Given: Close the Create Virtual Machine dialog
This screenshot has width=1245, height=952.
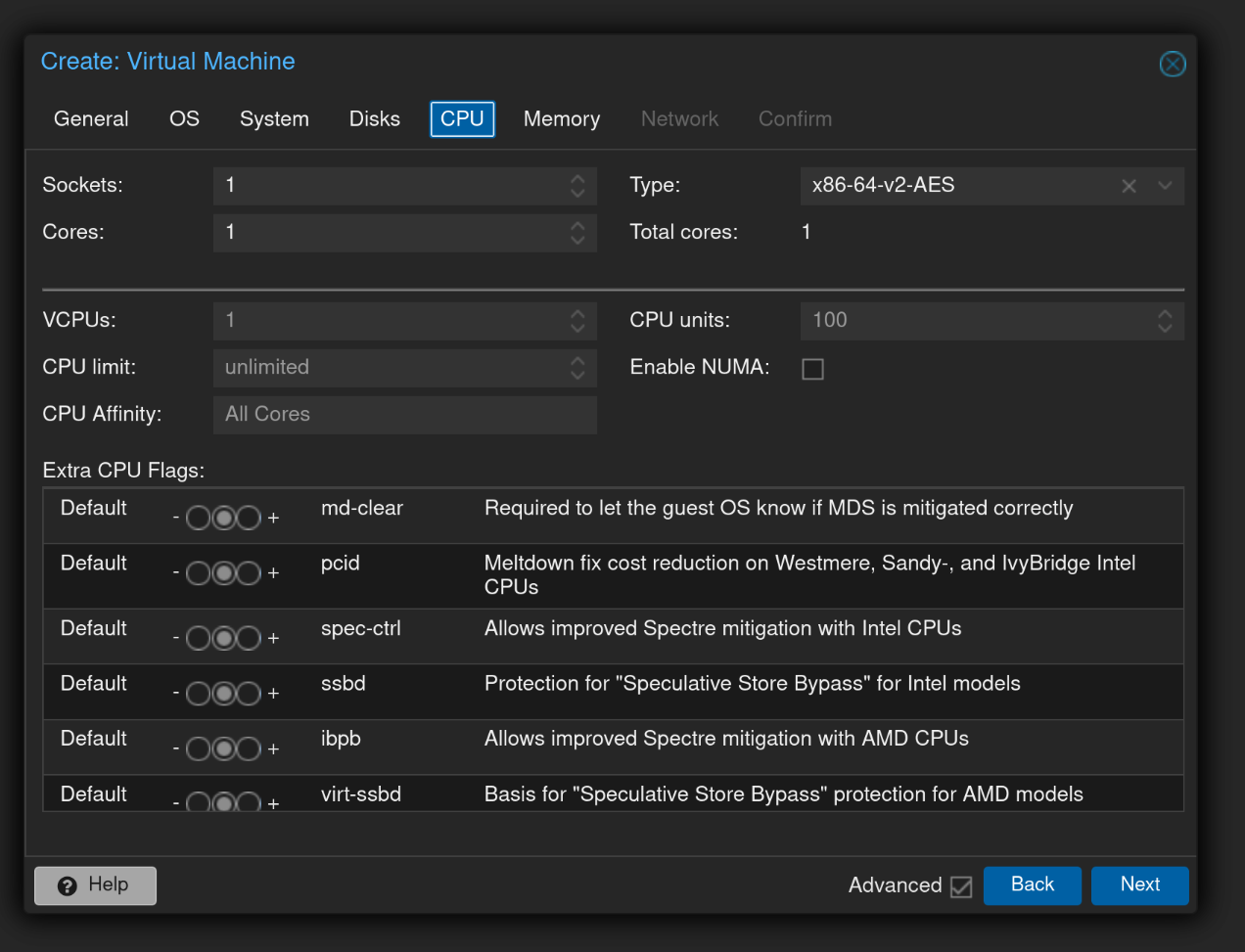Looking at the screenshot, I should point(1172,64).
